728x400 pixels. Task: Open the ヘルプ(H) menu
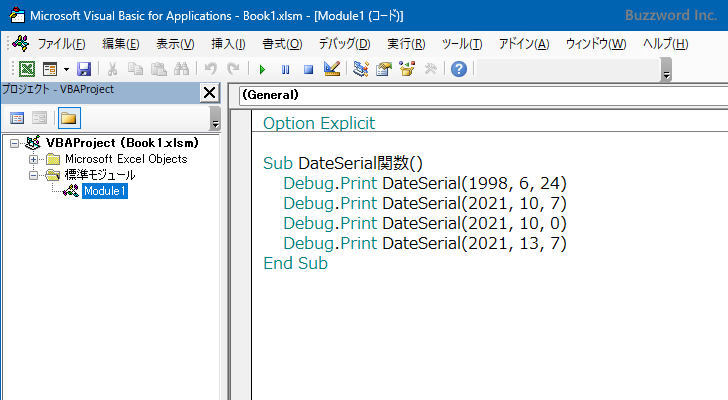coord(665,44)
